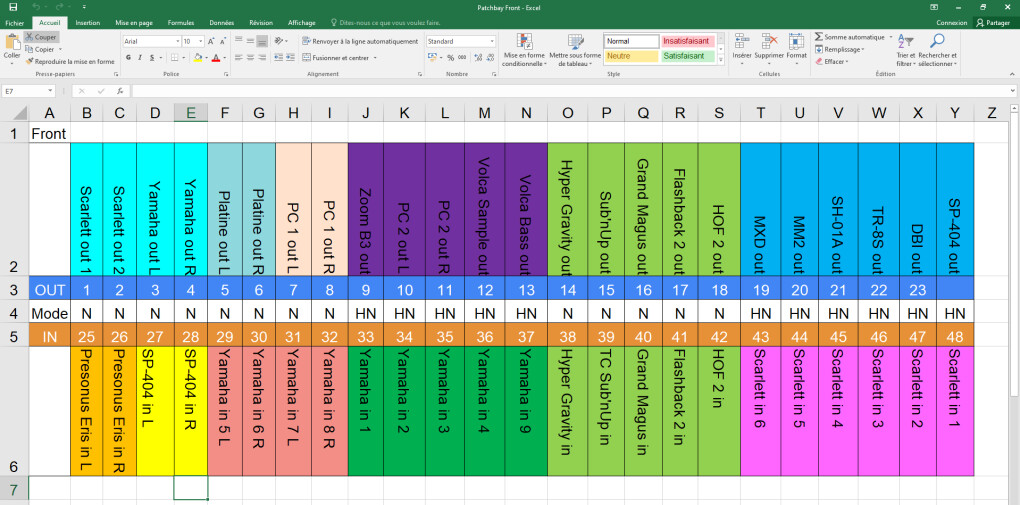
Task: Cut selection with the Couper button
Action: pyautogui.click(x=42, y=37)
